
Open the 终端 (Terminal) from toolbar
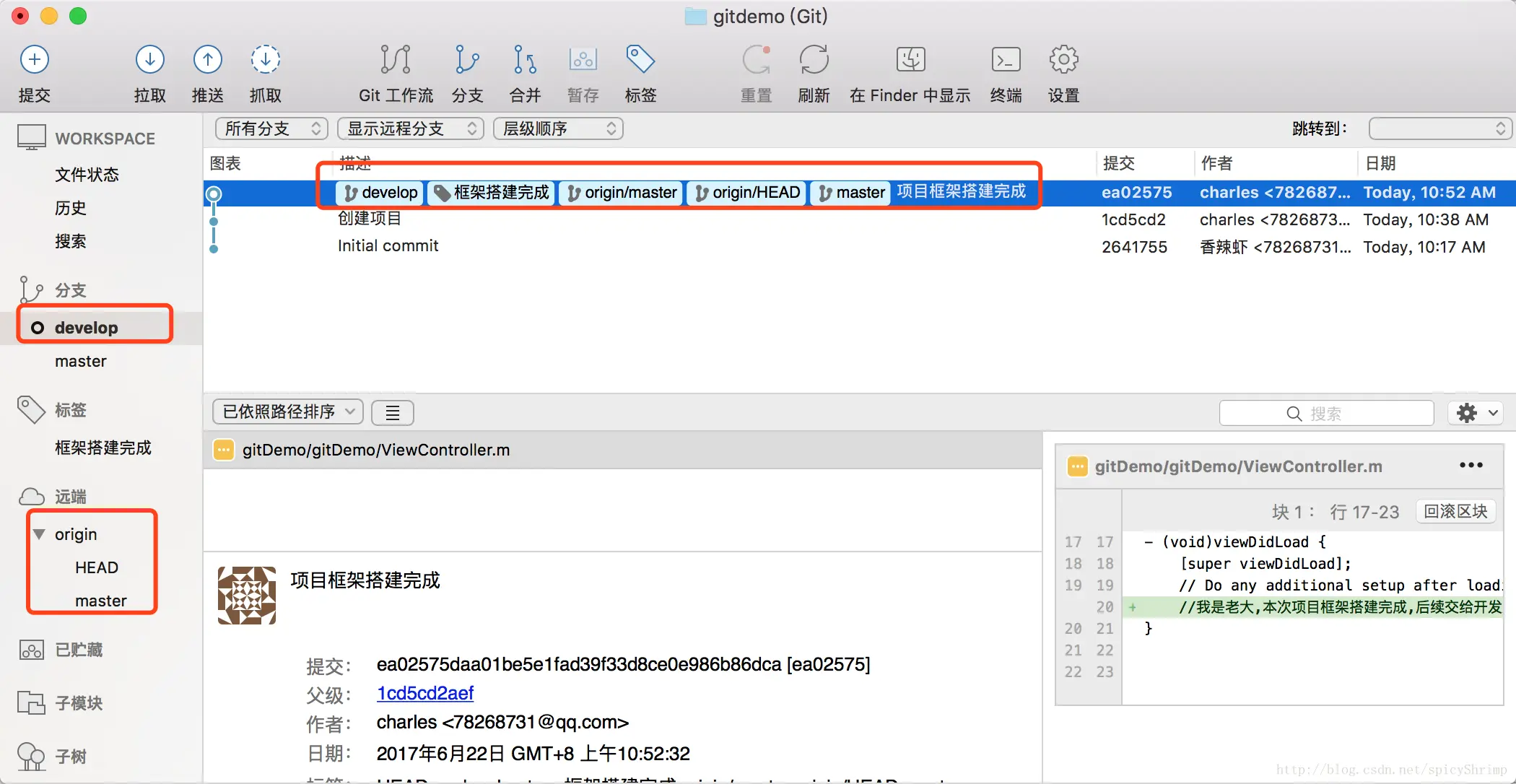tap(1006, 60)
